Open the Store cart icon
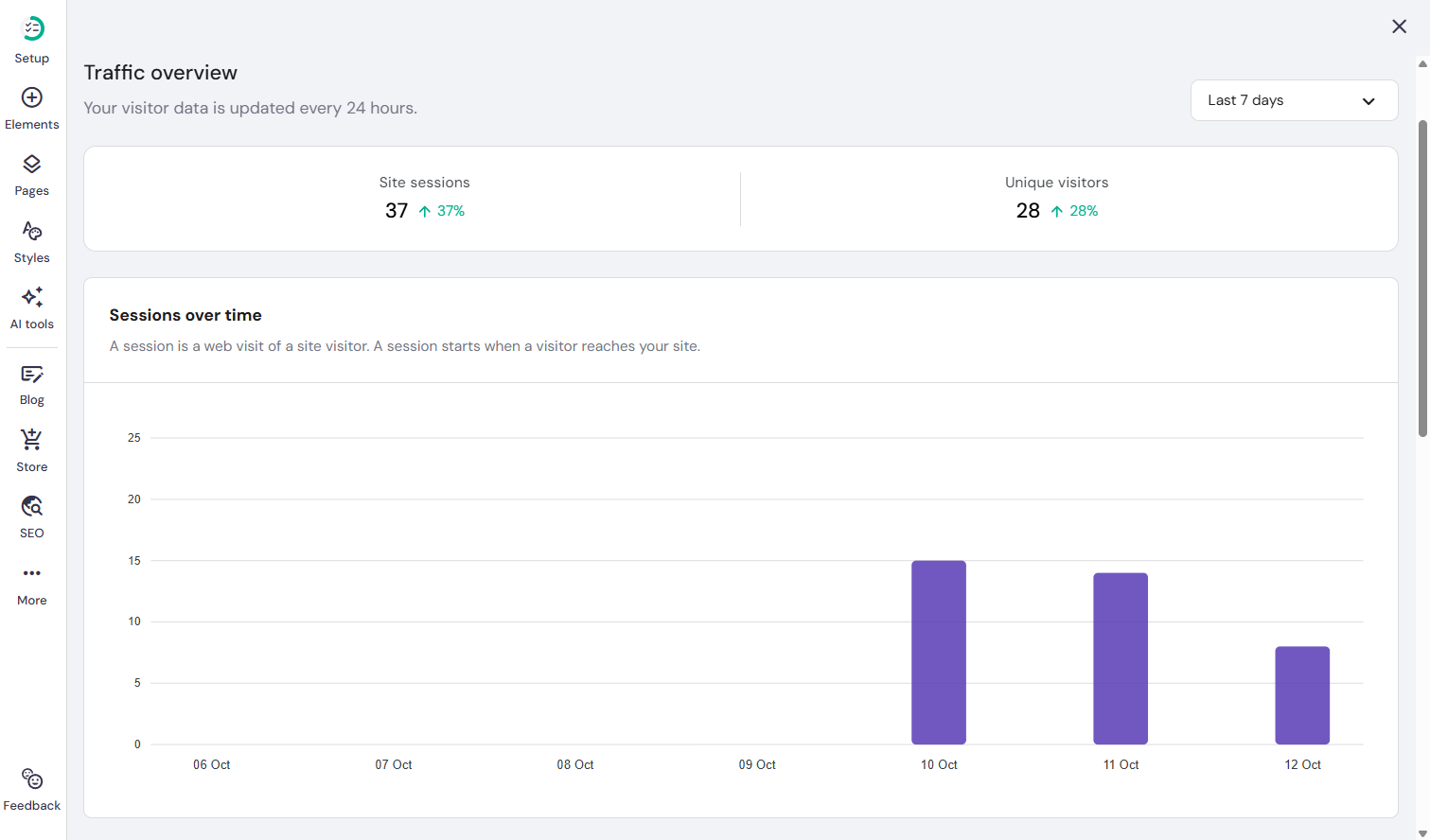This screenshot has height=840, width=1430. (x=32, y=440)
